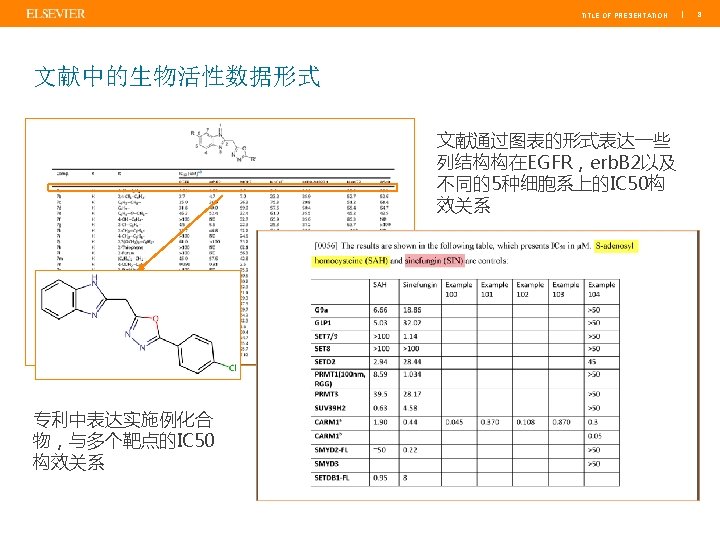Click the SMYD2-FL row label
Image resolution: width=720 pixels, height=540 pixels.
point(331,450)
